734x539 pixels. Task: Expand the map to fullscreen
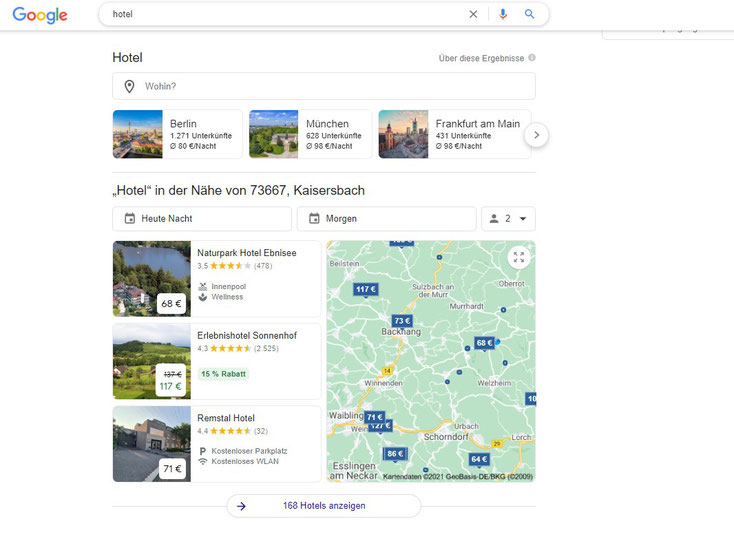519,257
